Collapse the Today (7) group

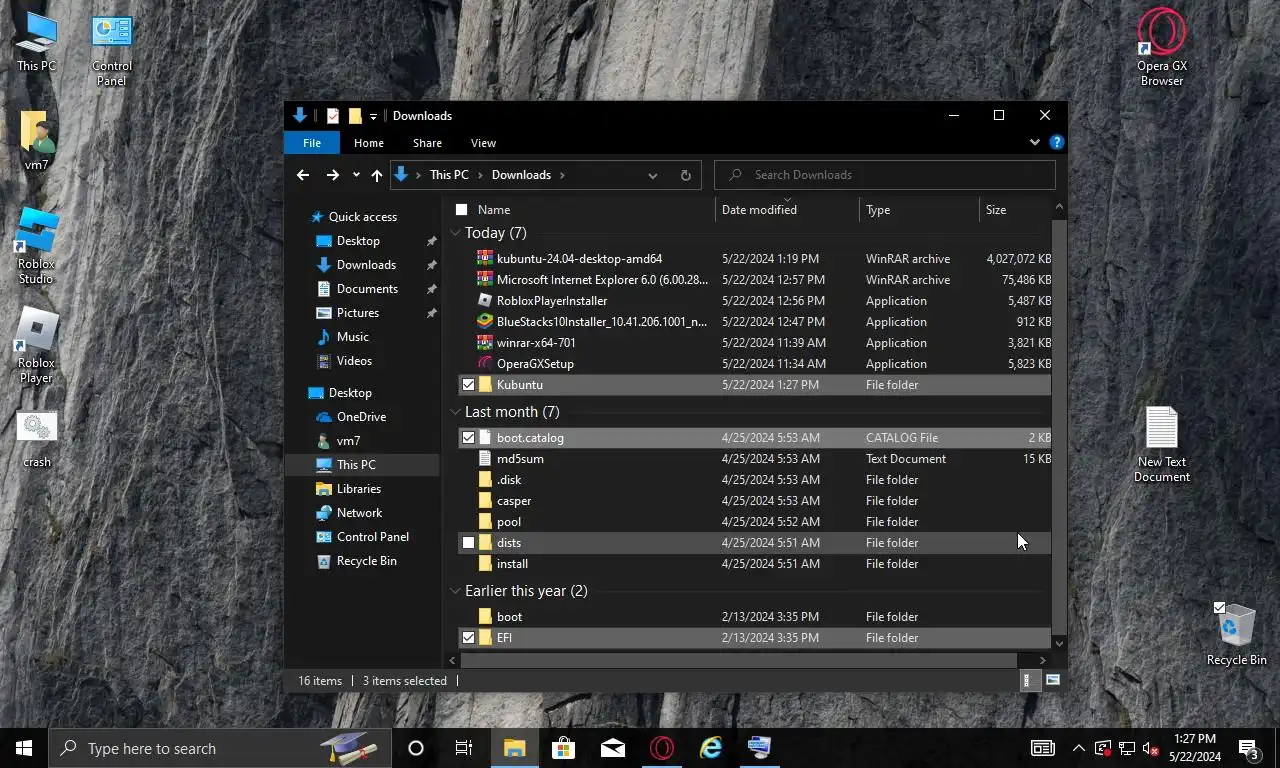456,233
